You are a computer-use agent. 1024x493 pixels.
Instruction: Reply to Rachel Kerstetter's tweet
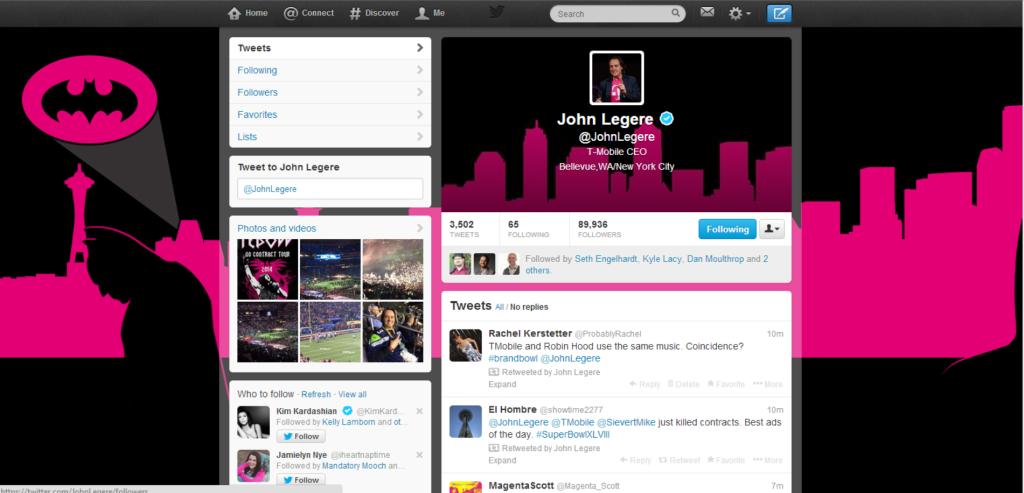coord(645,384)
